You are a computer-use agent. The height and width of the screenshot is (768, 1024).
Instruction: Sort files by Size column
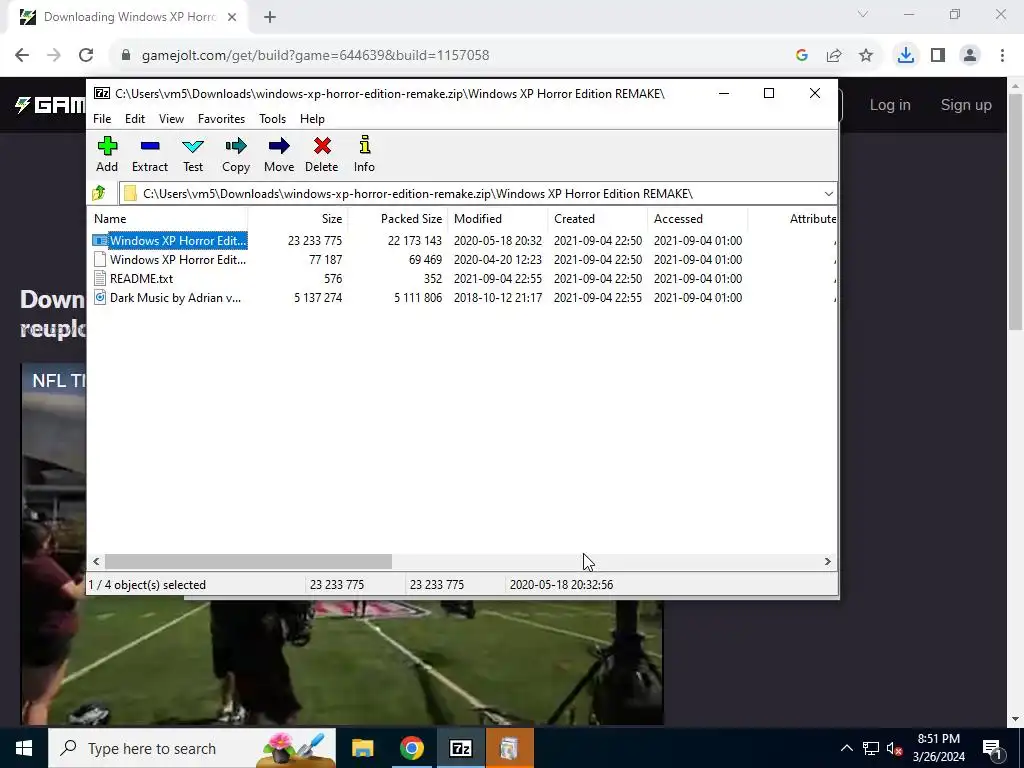click(297, 219)
